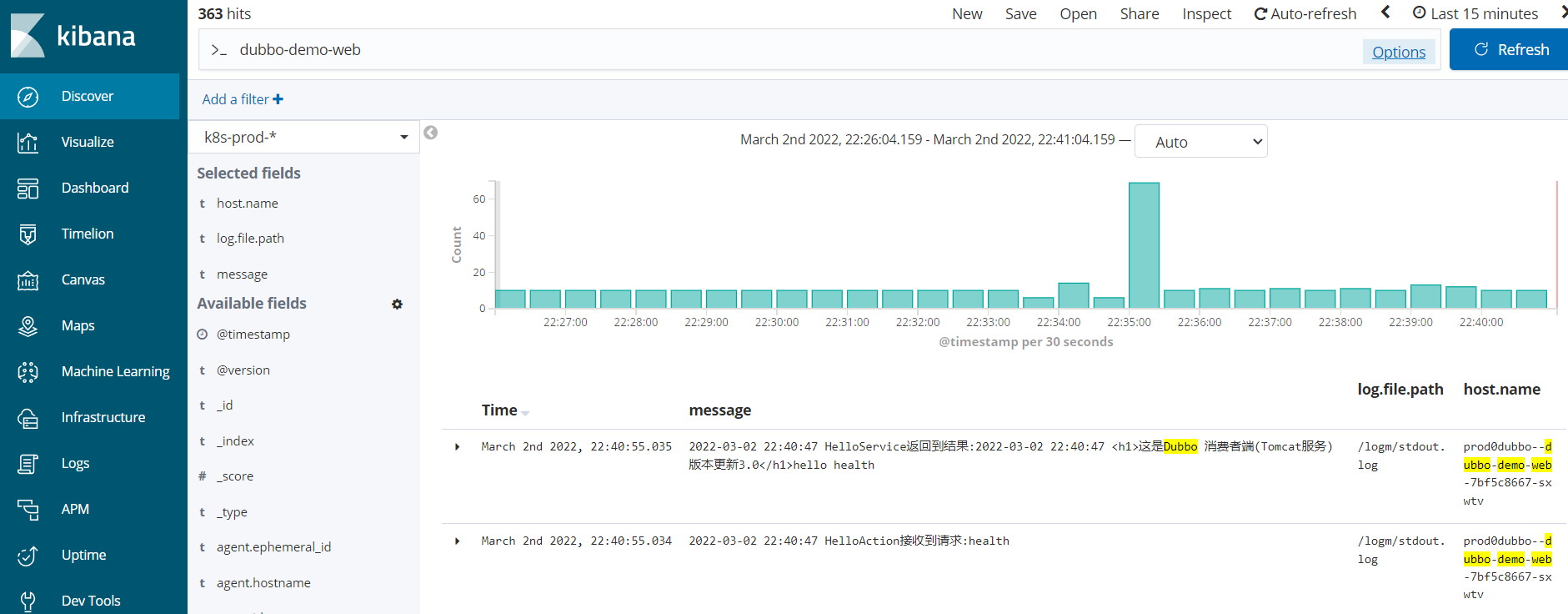Click the Auto-refresh circular arrow icon

pos(1260,14)
